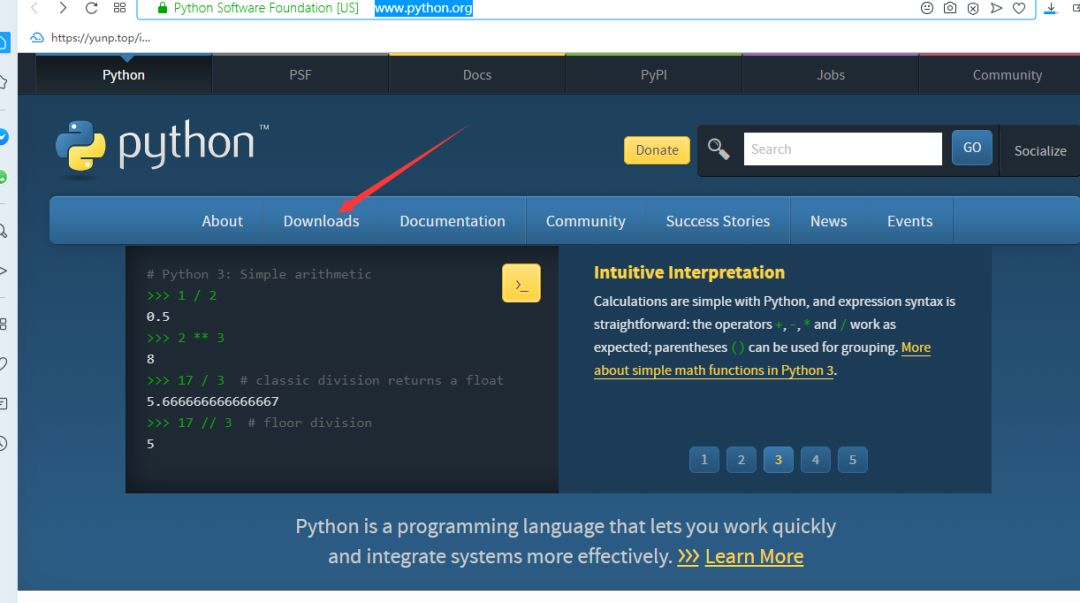Click the Python Software Foundation [US] certificate label

[x=266, y=8]
